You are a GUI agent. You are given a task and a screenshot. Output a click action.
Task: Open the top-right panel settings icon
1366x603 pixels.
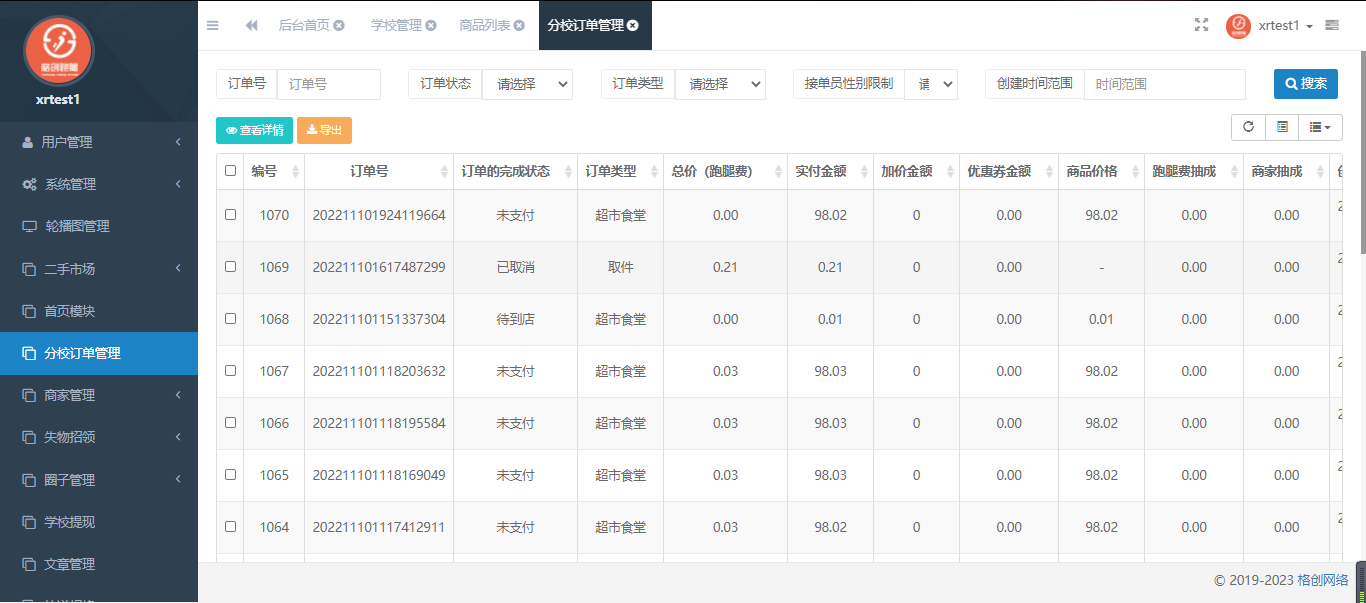point(1332,26)
